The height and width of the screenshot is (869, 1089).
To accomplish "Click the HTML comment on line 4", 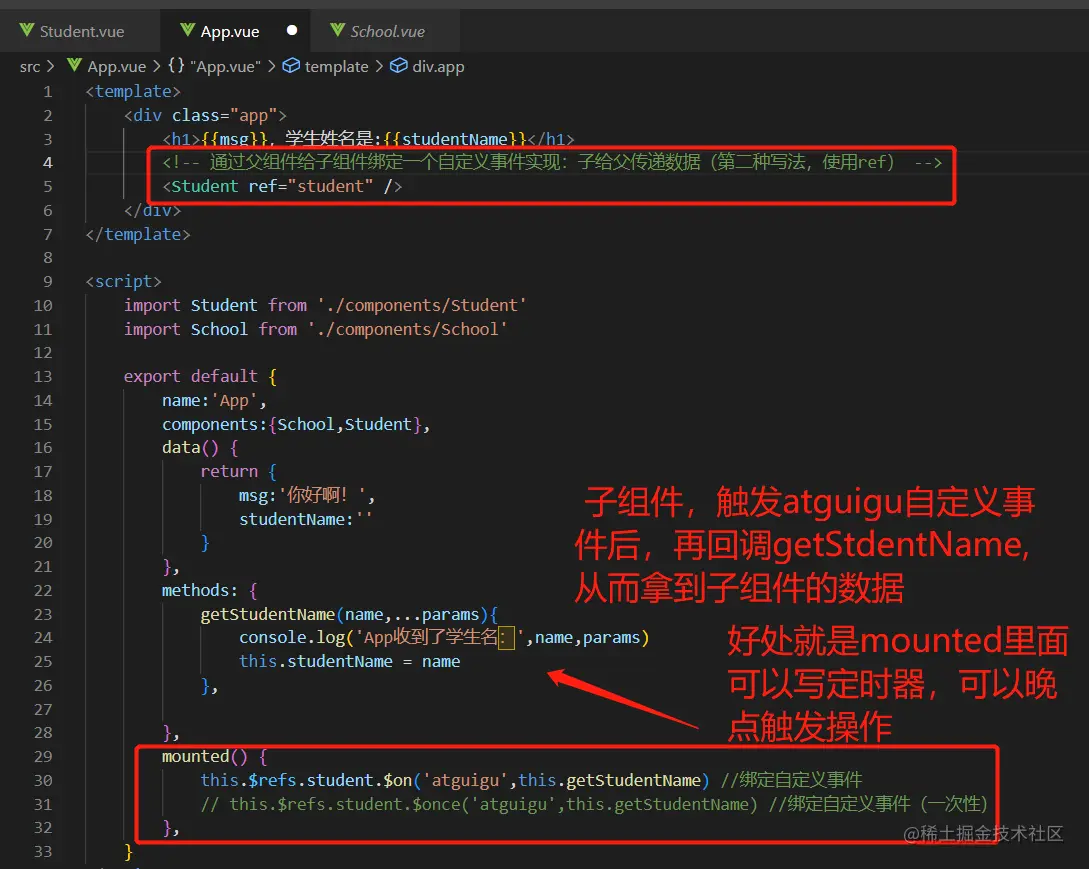I will click(x=552, y=163).
